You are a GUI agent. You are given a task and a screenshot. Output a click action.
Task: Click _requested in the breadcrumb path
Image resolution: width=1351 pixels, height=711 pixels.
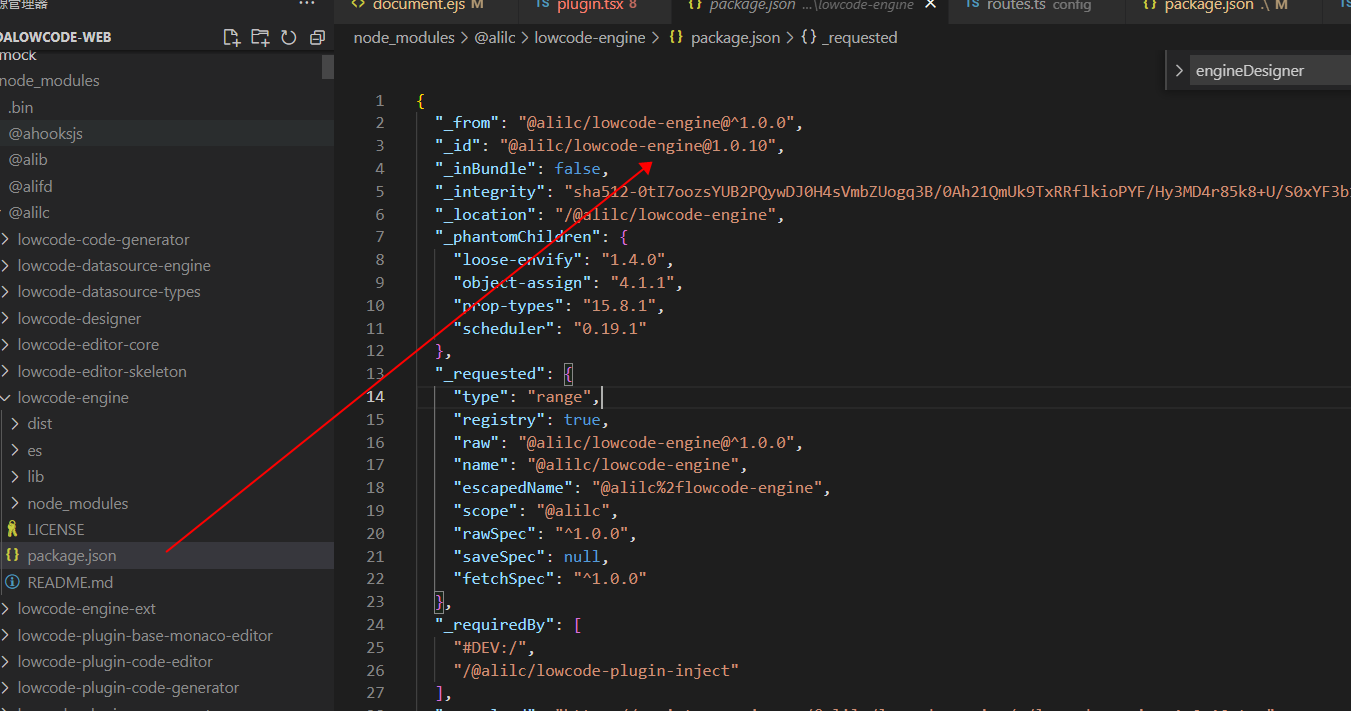click(860, 37)
